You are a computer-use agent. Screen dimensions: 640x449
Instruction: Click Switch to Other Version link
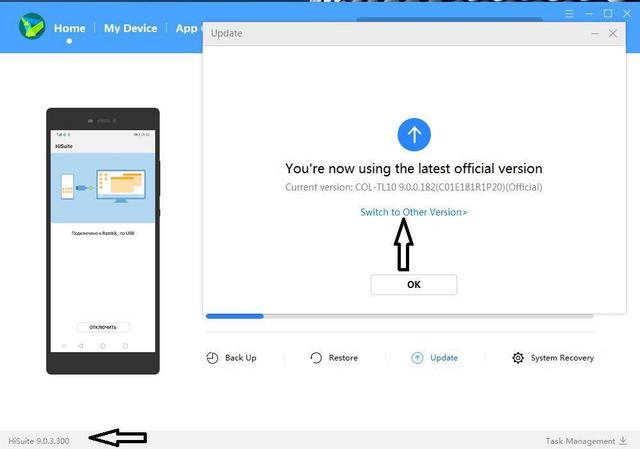point(413,212)
